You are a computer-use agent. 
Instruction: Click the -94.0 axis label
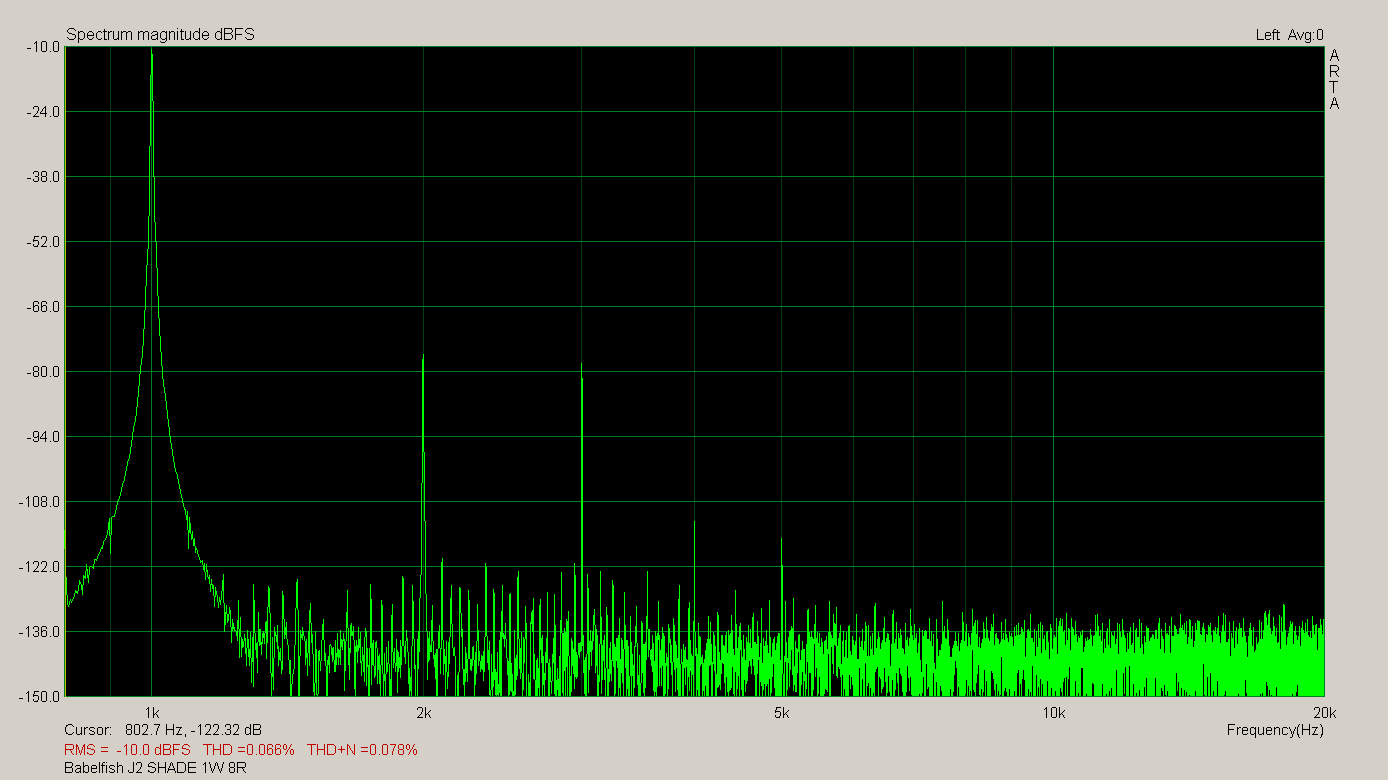click(x=42, y=437)
